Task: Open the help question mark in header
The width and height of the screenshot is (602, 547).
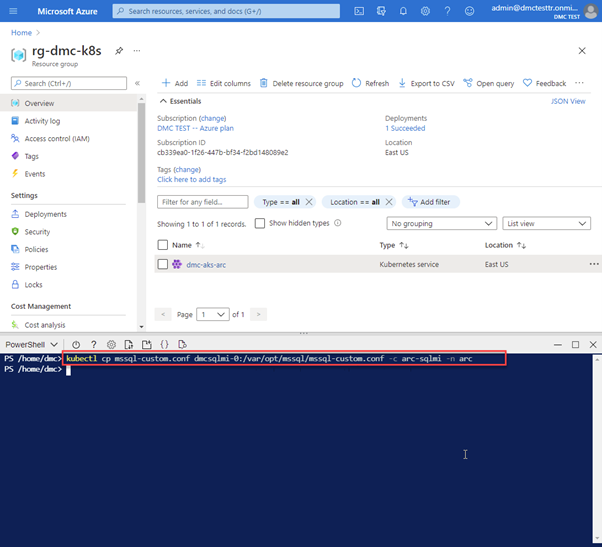Action: pos(447,11)
